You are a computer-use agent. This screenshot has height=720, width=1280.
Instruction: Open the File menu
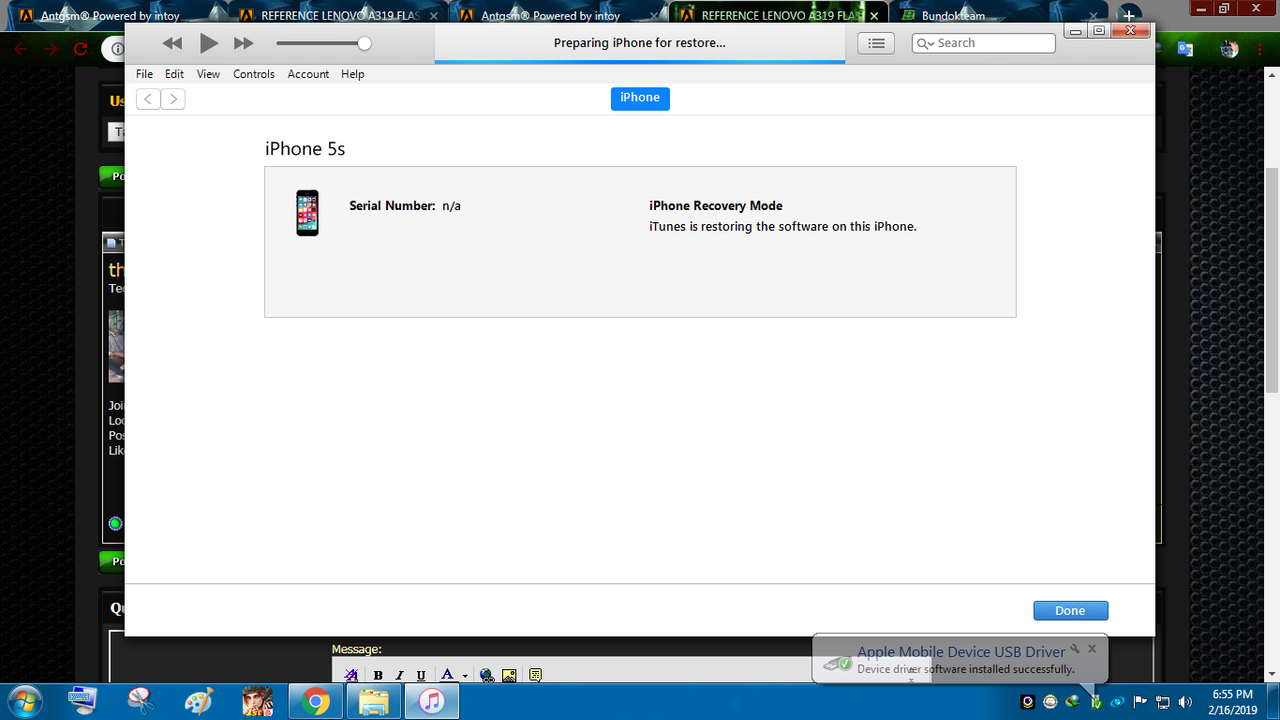[144, 74]
